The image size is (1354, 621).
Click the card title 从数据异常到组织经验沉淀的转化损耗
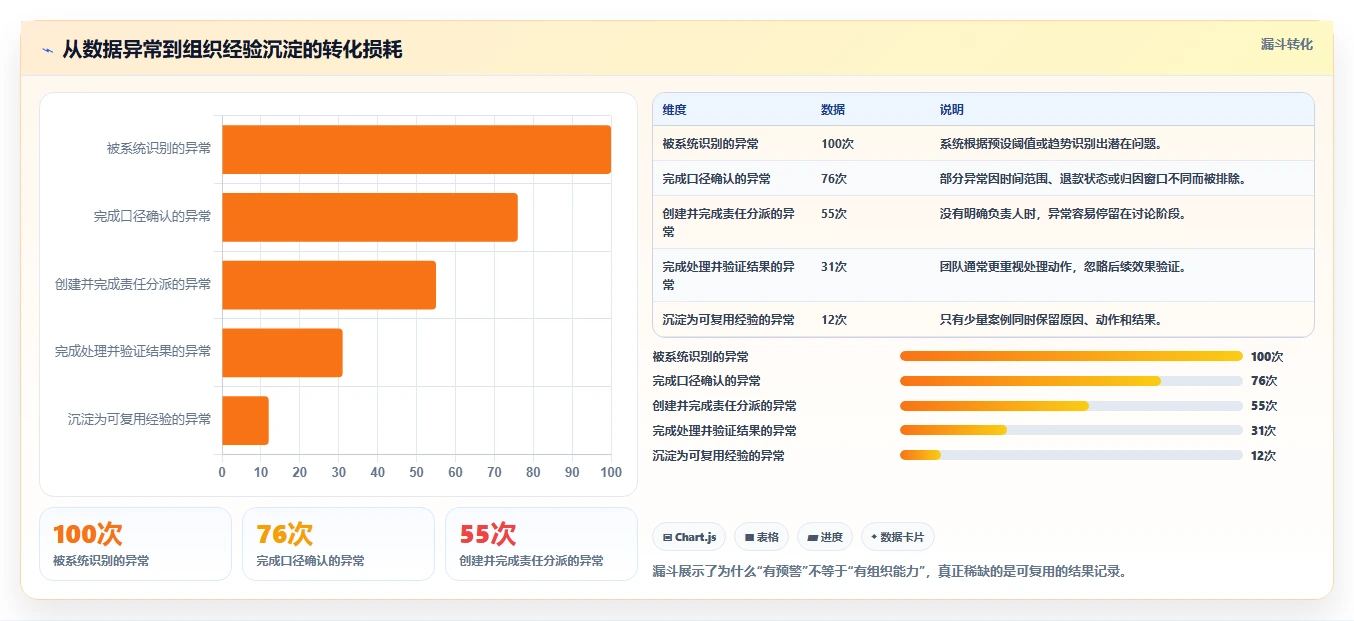coord(232,50)
